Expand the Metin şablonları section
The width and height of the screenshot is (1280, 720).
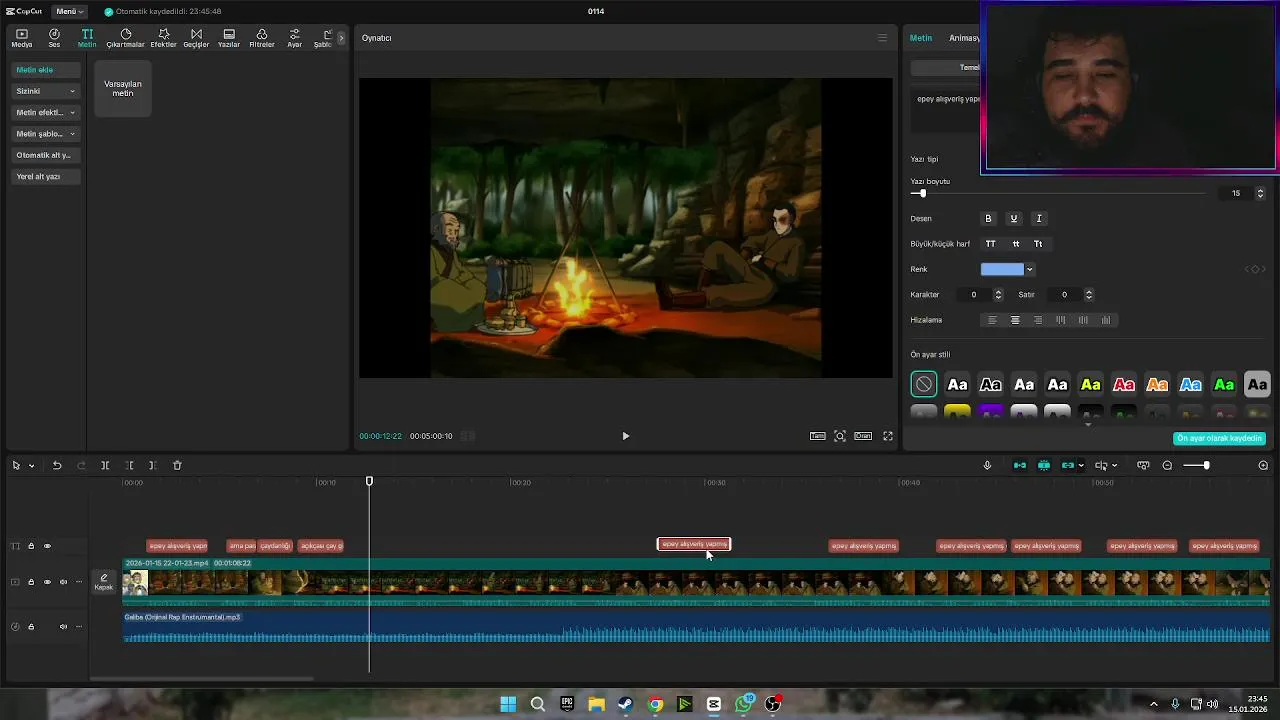point(45,134)
